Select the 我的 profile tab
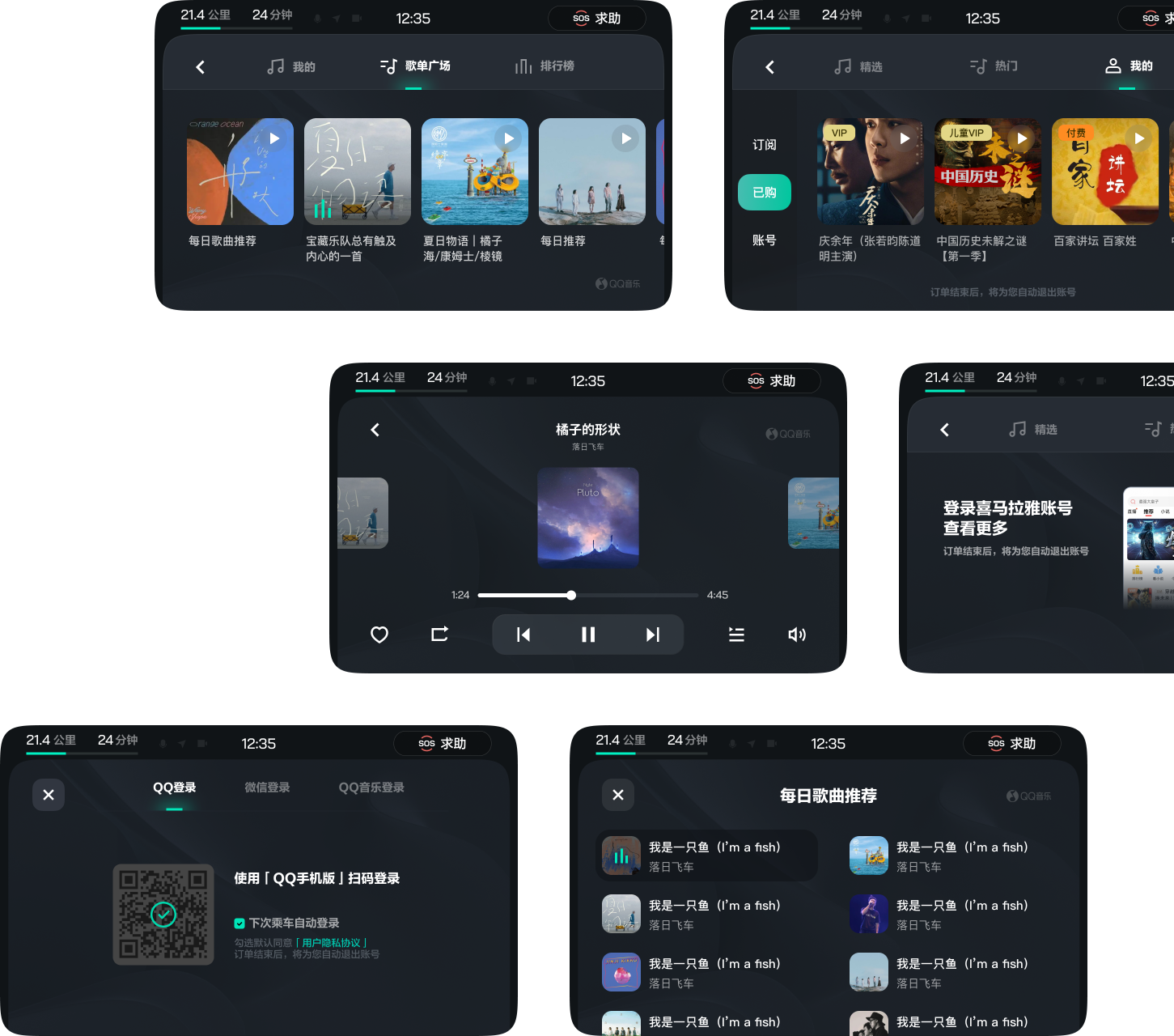Viewport: 1174px width, 1036px height. (x=1128, y=66)
